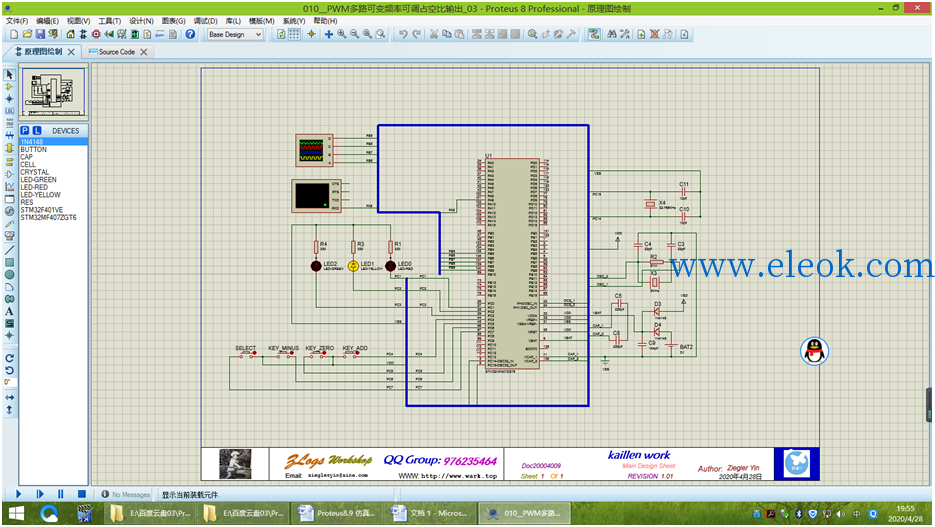Switch to the Source Code tab

coord(117,52)
